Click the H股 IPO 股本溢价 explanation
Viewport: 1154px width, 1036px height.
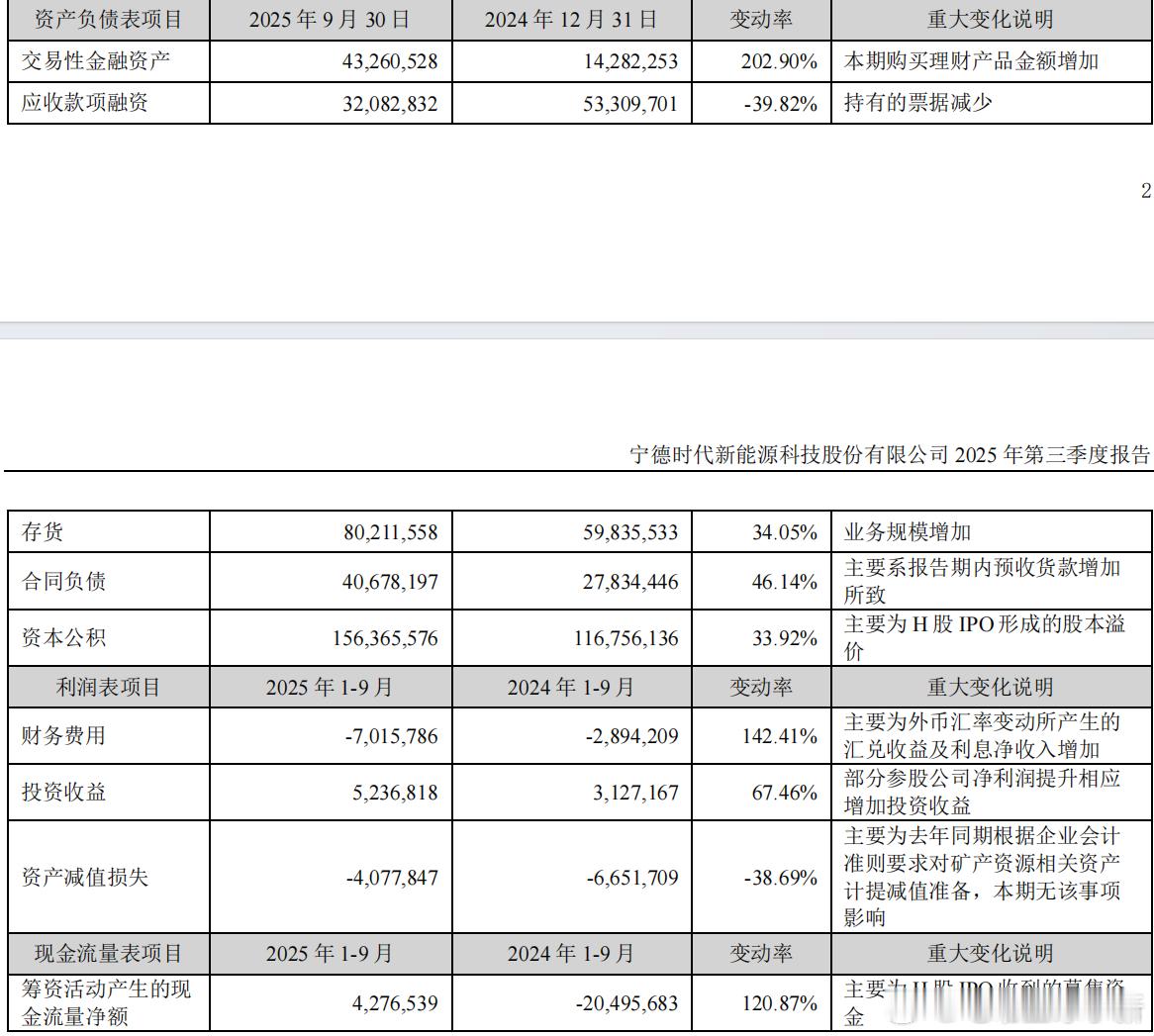(x=985, y=638)
